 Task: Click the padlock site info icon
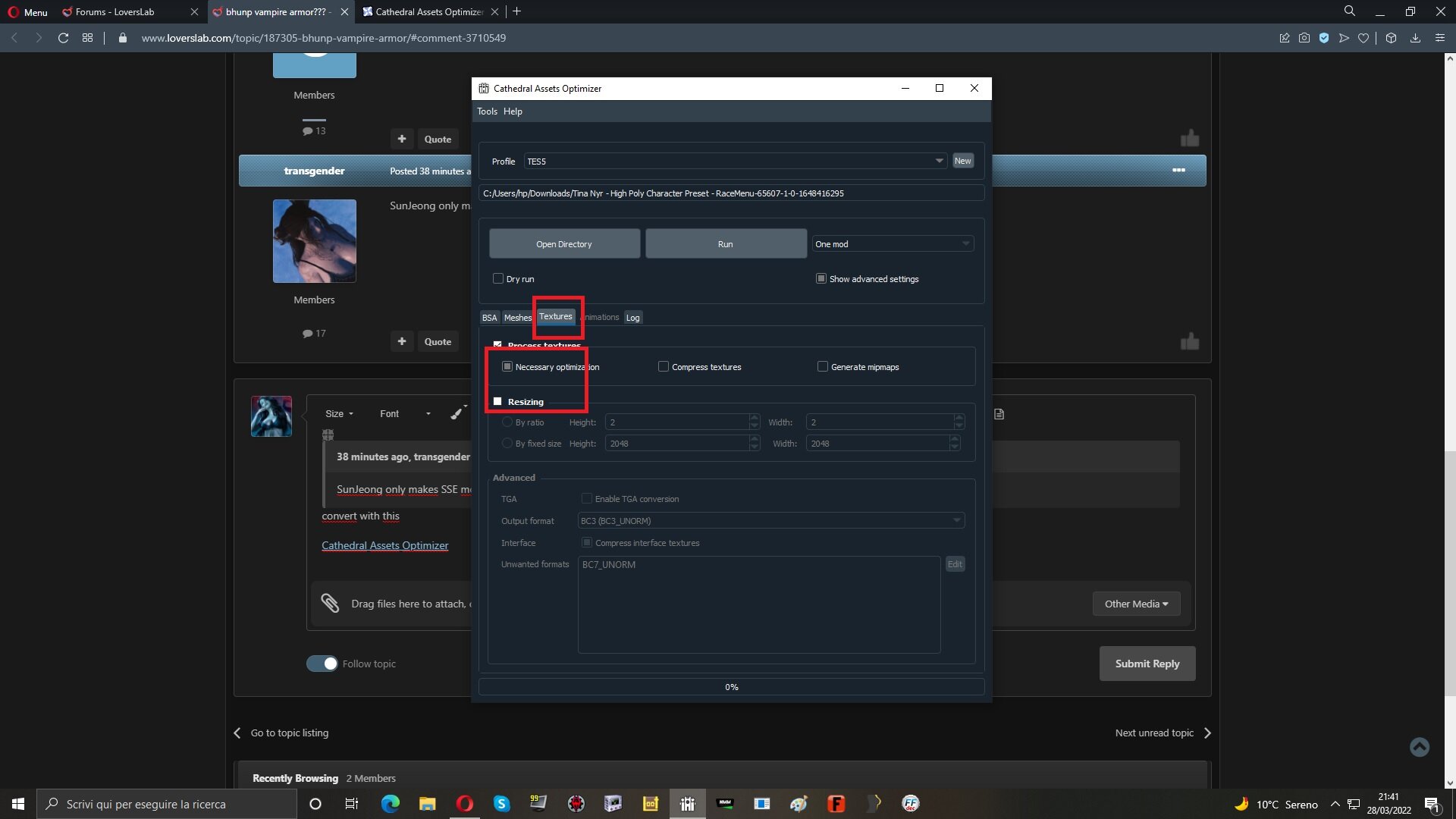click(122, 38)
